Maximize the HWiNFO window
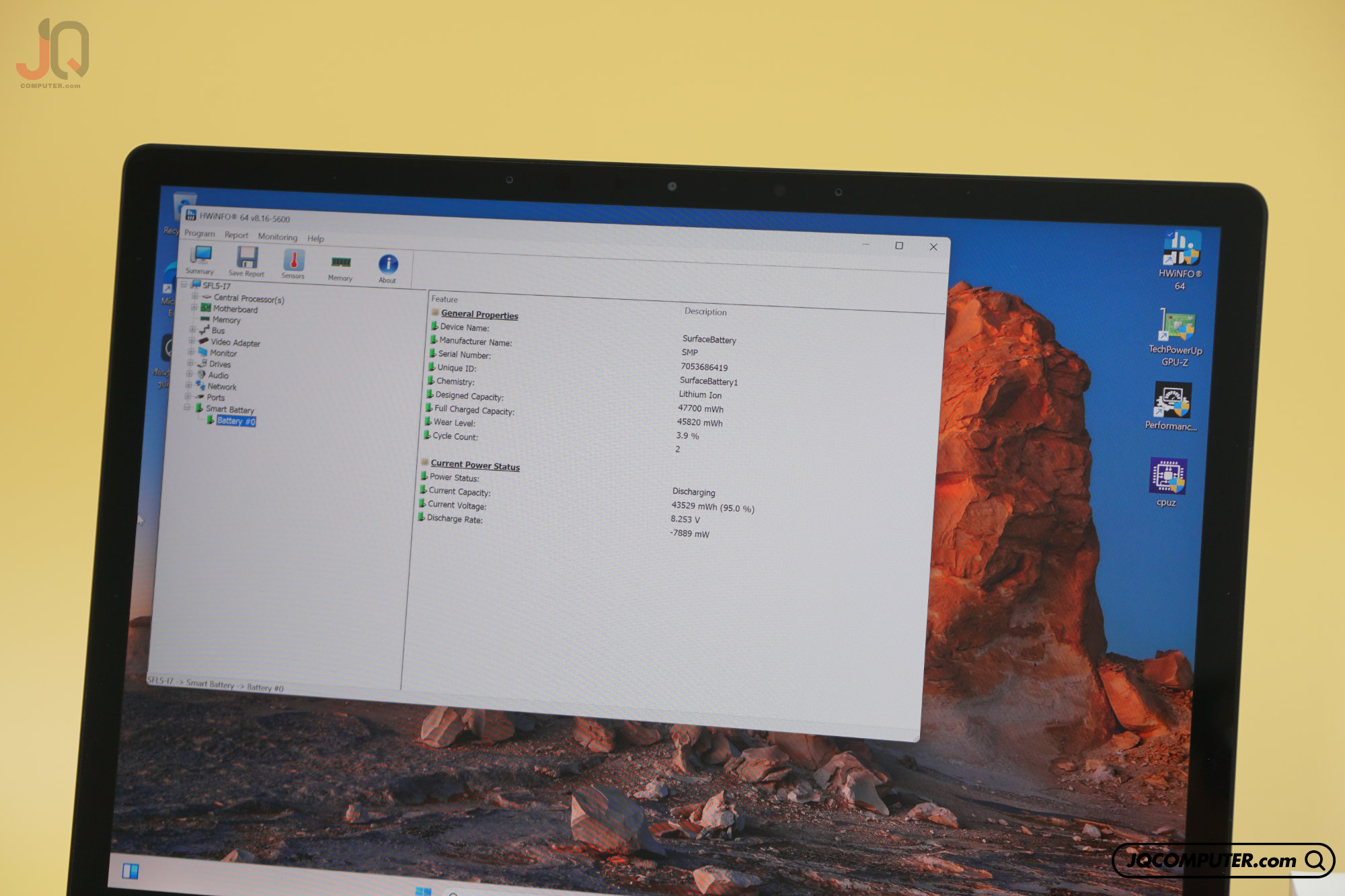The image size is (1345, 896). coord(899,245)
